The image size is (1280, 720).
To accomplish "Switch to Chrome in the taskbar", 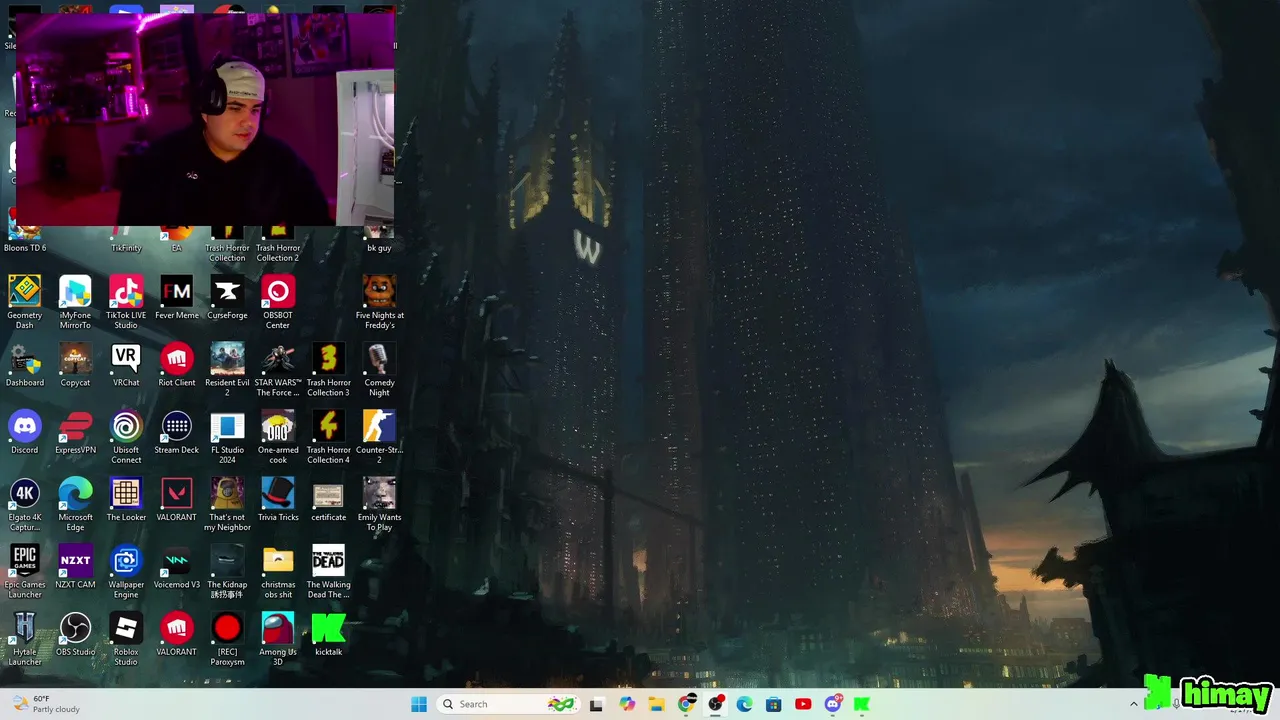I will (686, 704).
